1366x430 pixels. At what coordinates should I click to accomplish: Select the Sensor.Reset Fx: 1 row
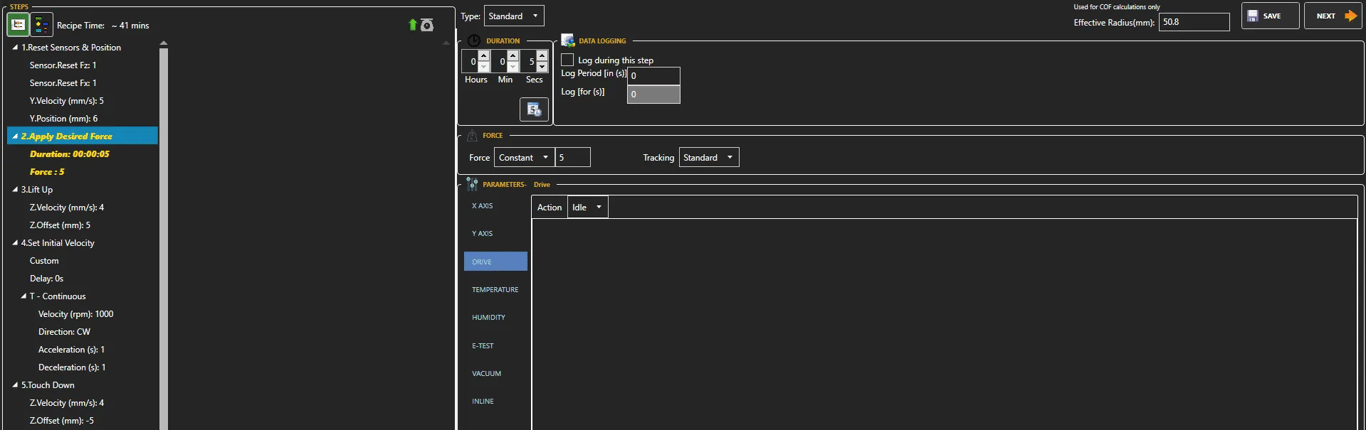(63, 83)
